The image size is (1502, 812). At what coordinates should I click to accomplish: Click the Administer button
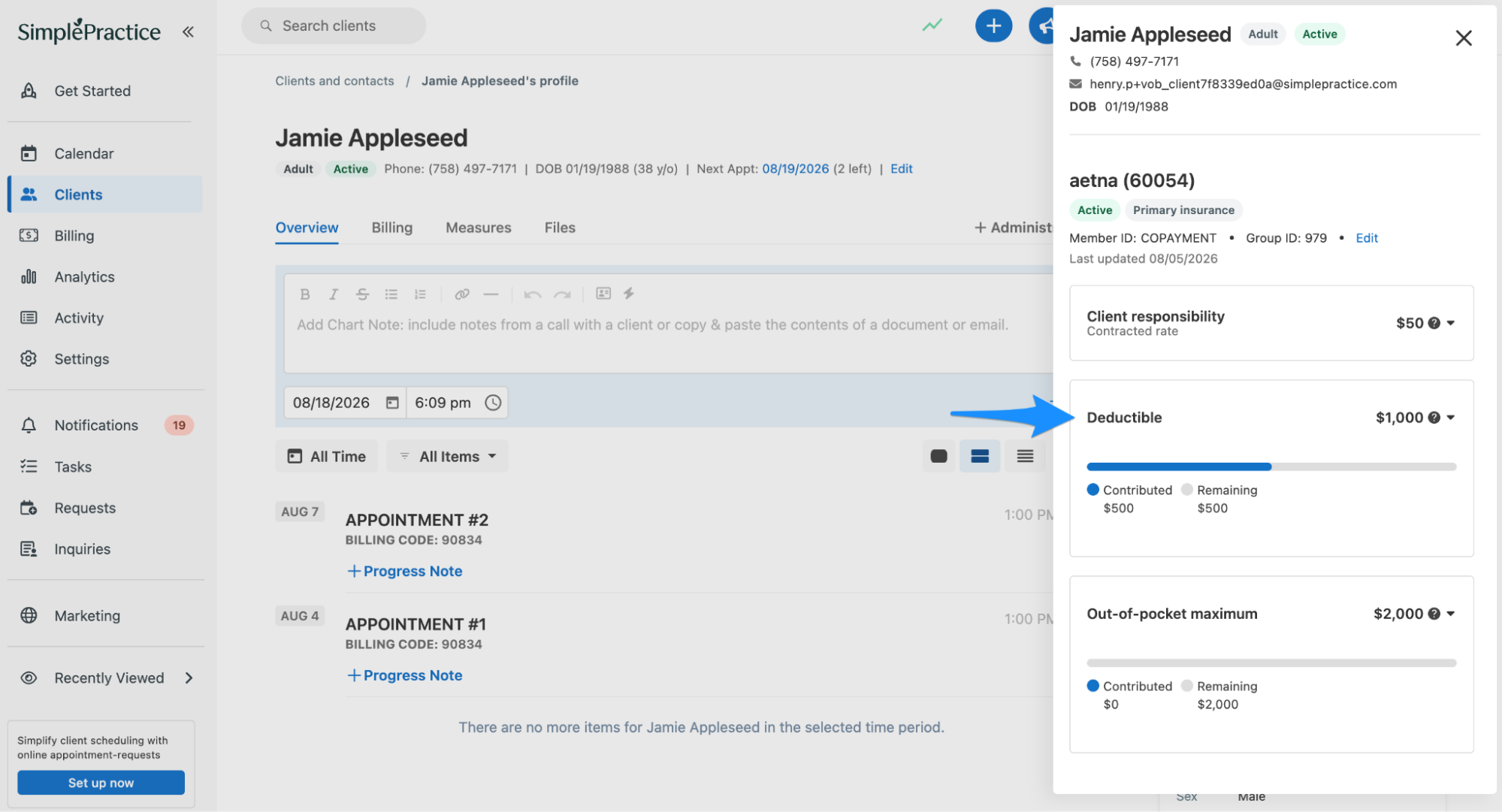(1013, 228)
